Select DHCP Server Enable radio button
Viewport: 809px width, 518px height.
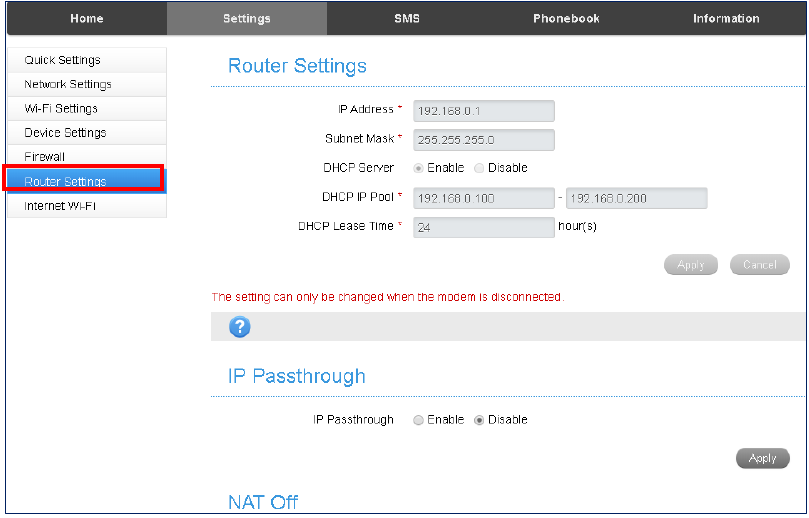point(418,168)
